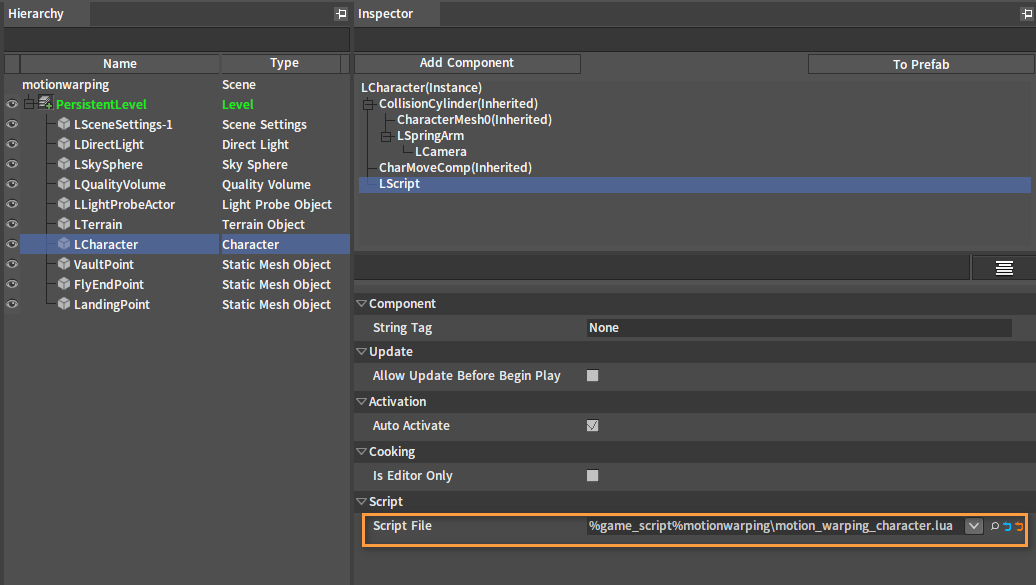Viewport: 1036px width, 585px height.
Task: Collapse the Component section
Action: (x=361, y=303)
